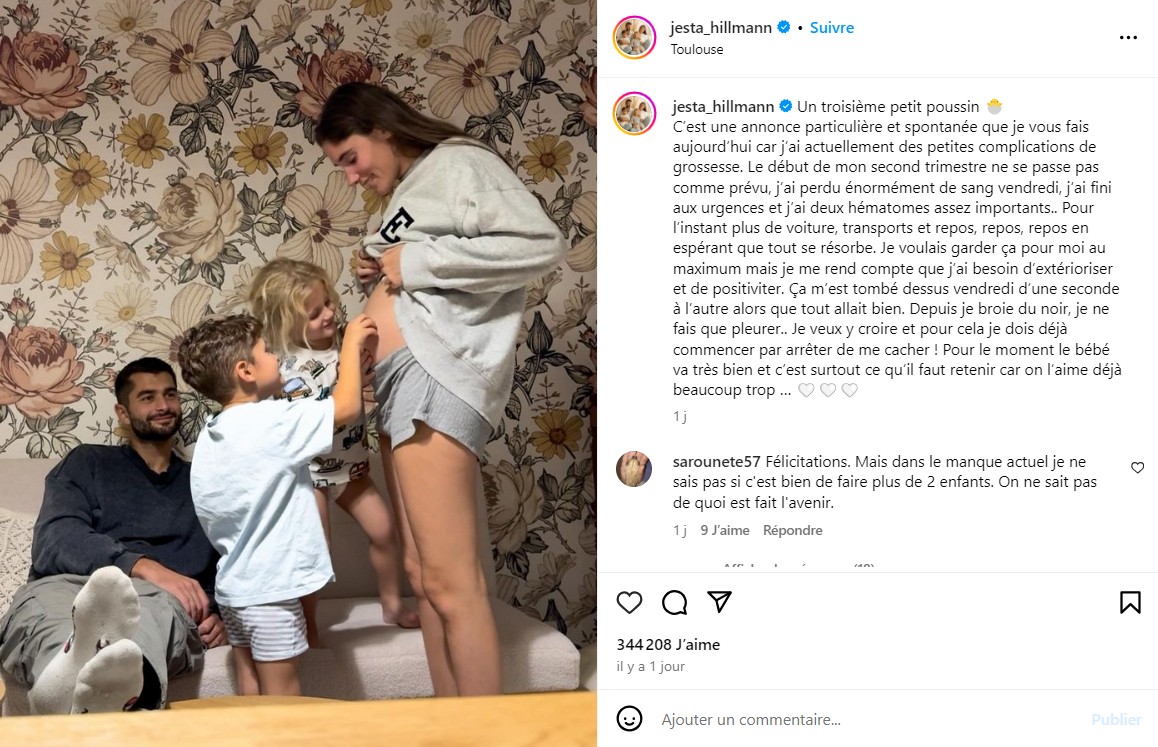The width and height of the screenshot is (1158, 747).
Task: Like the post with heart icon
Action: pyautogui.click(x=629, y=603)
